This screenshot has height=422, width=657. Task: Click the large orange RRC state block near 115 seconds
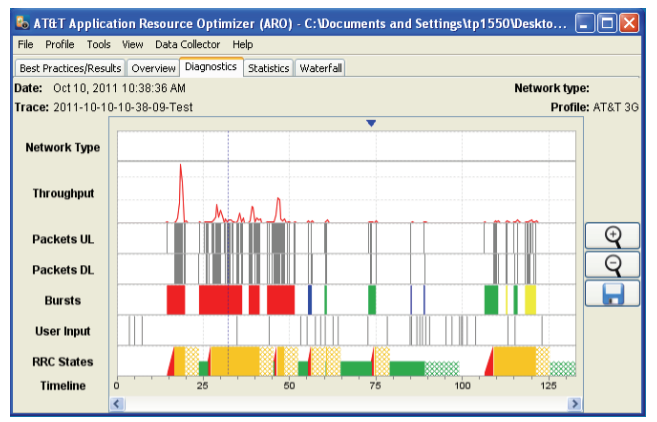[x=515, y=361]
